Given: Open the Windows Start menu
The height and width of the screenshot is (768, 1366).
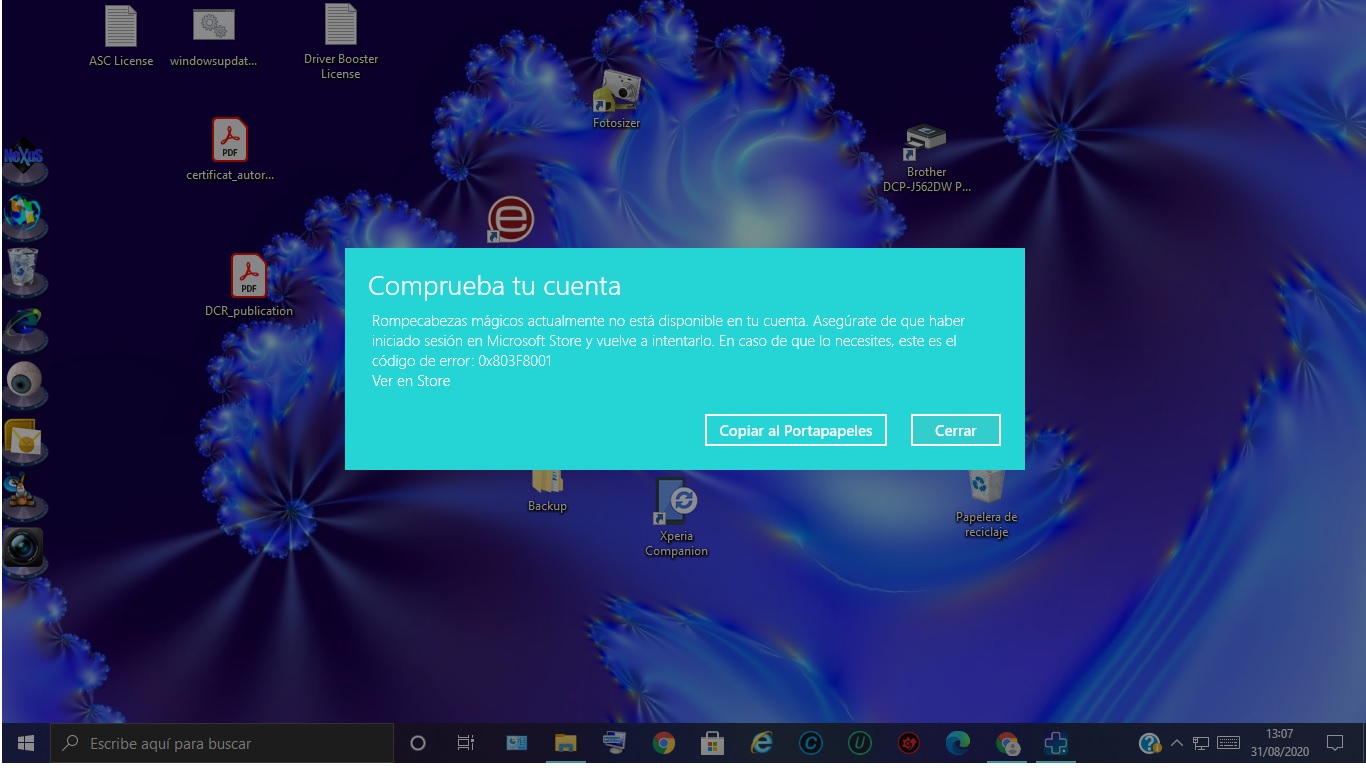Looking at the screenshot, I should coord(26,743).
